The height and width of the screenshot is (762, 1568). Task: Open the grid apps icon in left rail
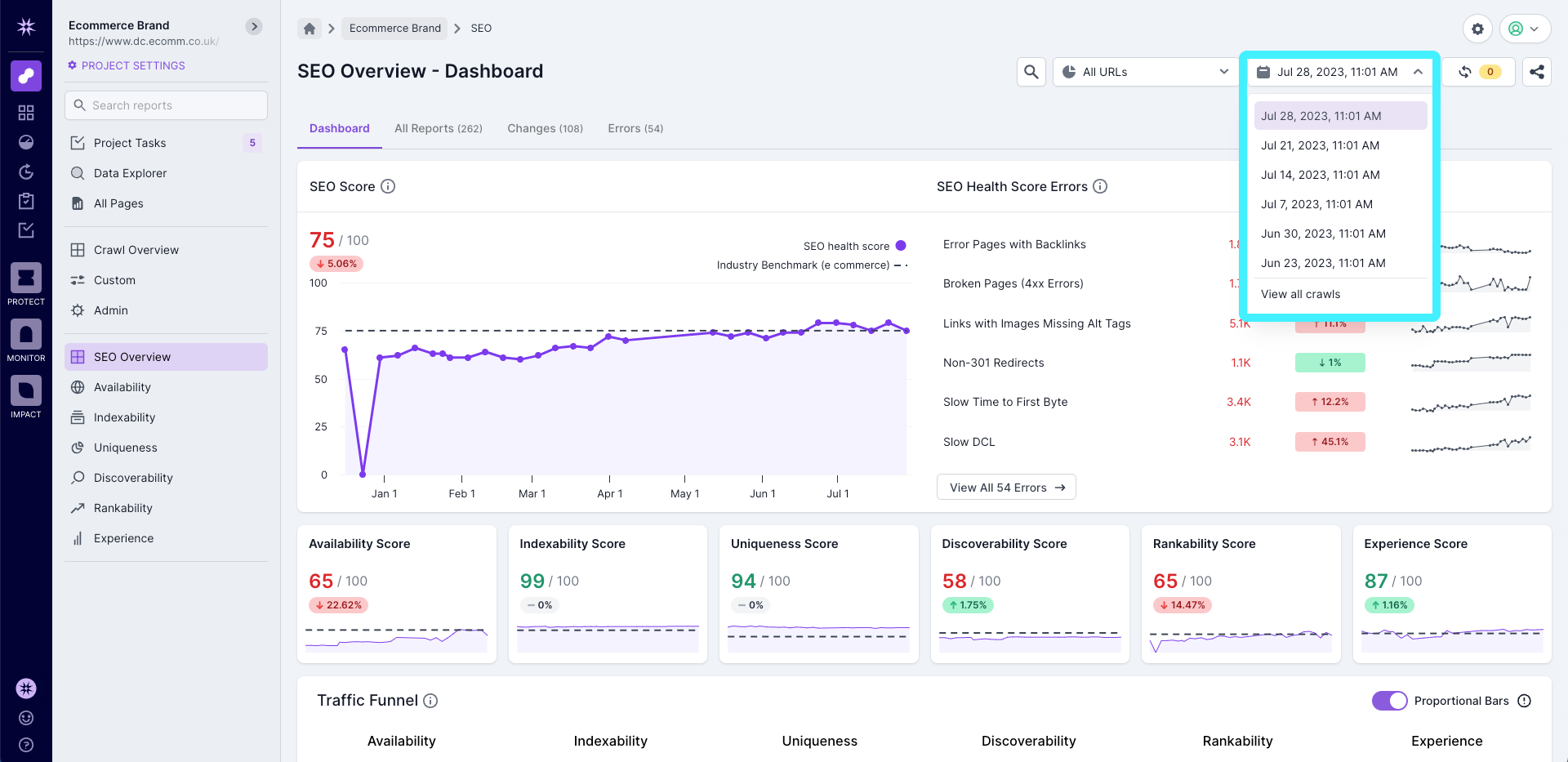coord(26,113)
